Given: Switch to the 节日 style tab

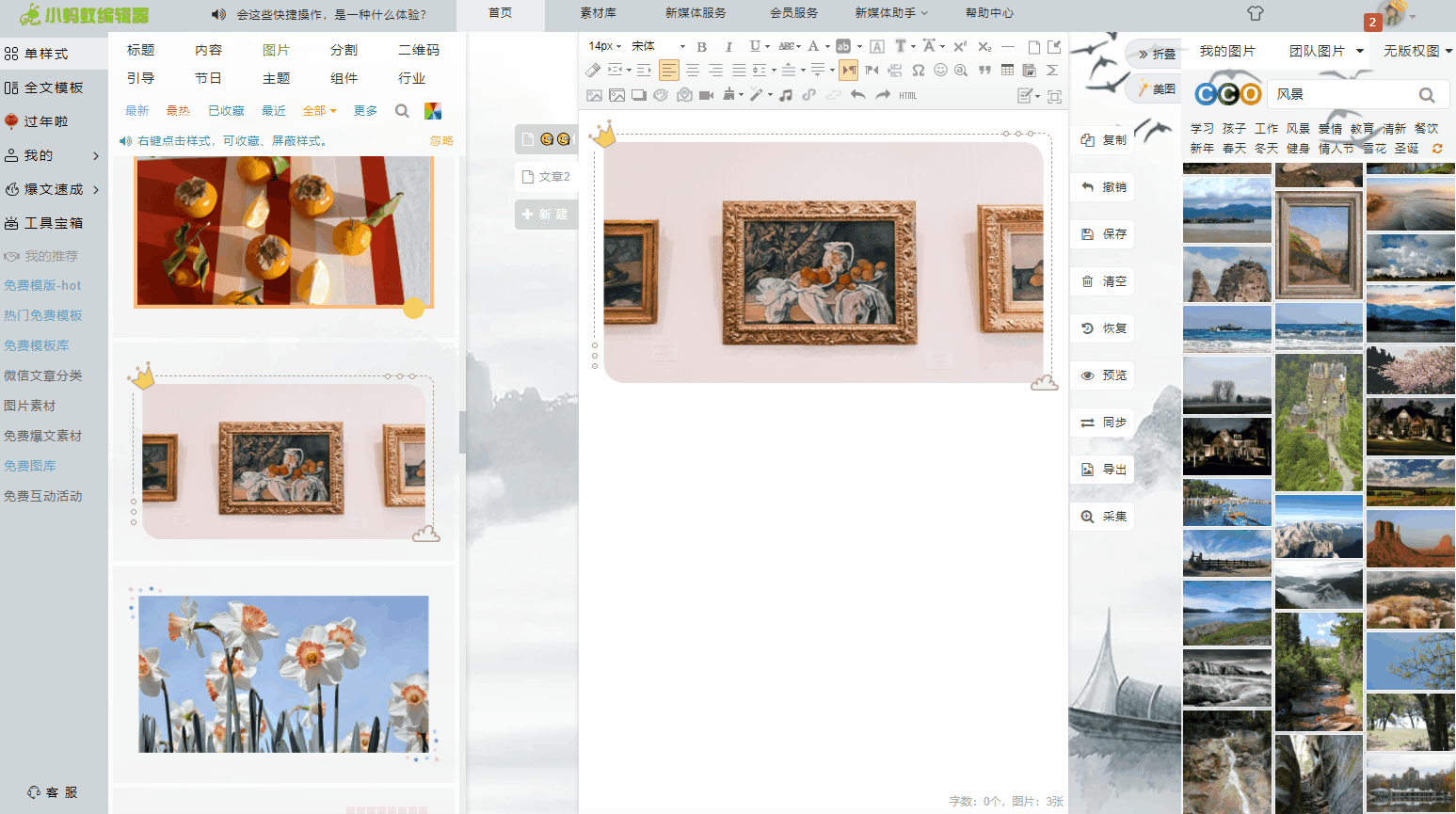Looking at the screenshot, I should tap(209, 78).
